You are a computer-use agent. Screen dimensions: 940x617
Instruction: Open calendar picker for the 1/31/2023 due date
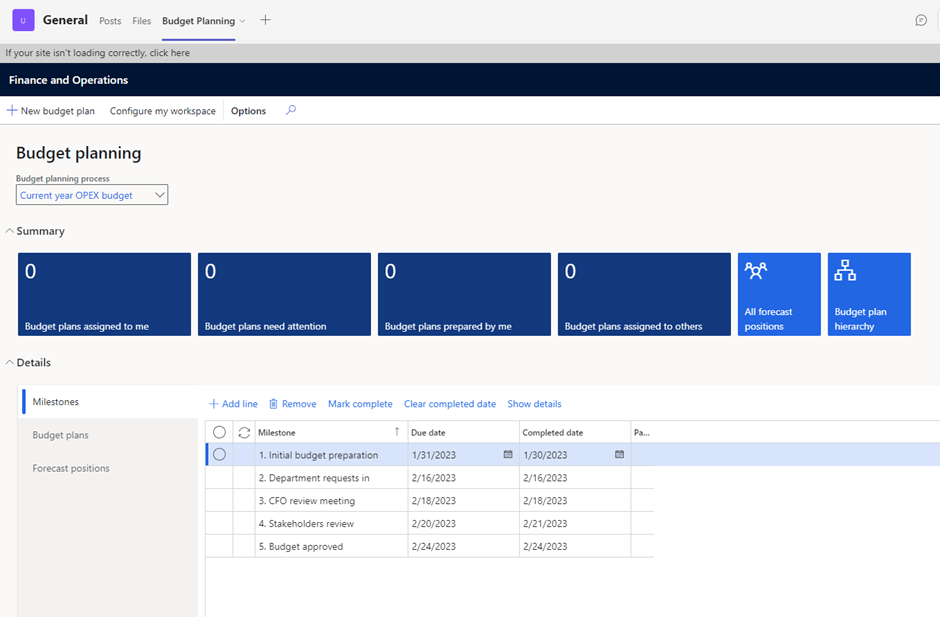click(508, 455)
